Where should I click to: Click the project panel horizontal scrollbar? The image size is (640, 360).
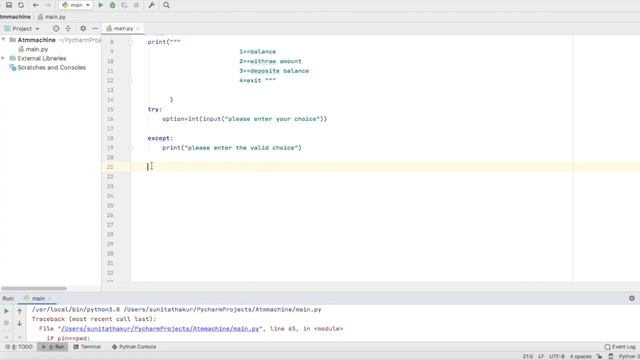tap(34, 288)
